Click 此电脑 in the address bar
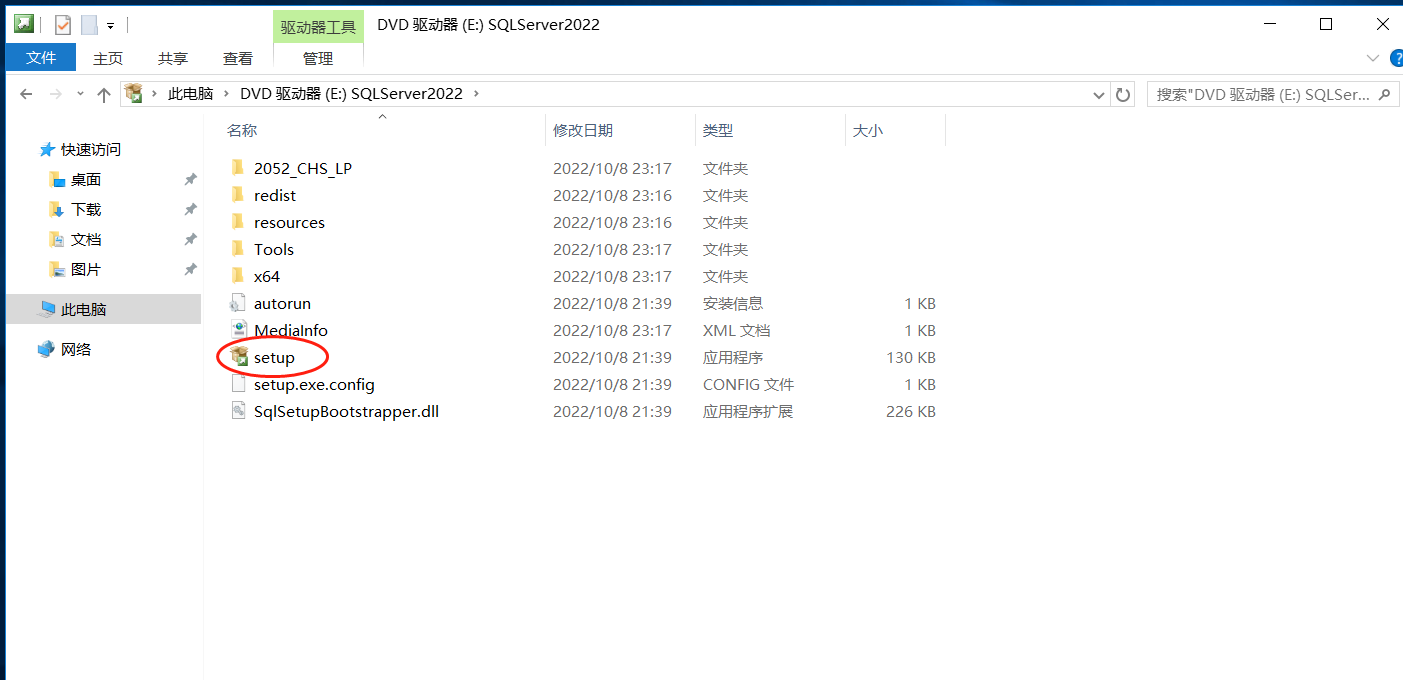Viewport: 1403px width, 680px height. point(191,94)
